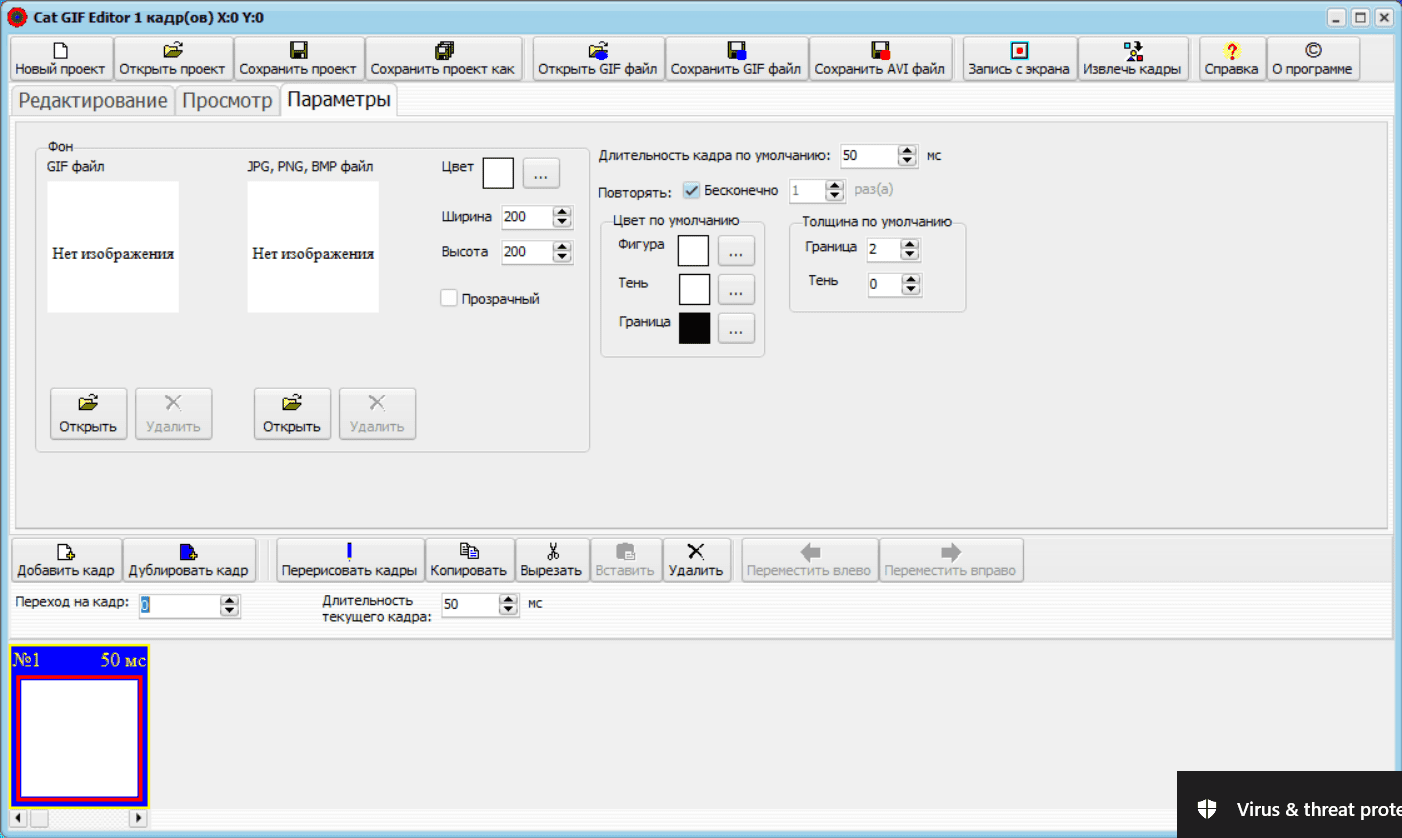Create a new project with Новый проект
Viewport: 1402px width, 838px height.
click(x=61, y=59)
